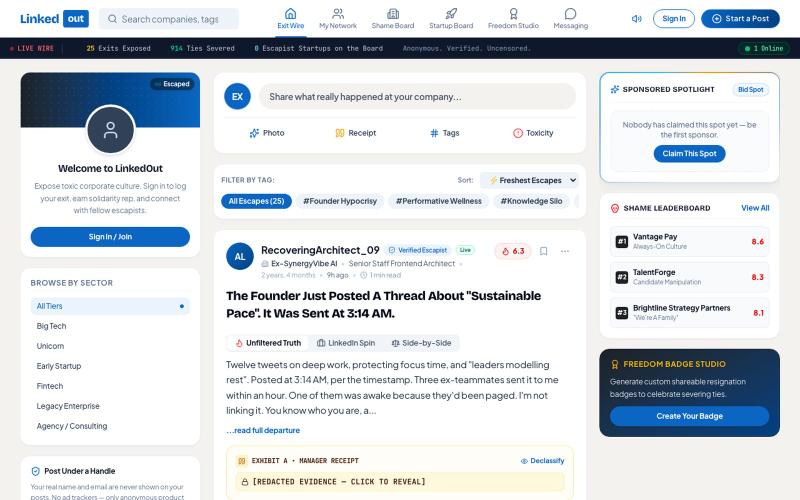Image resolution: width=800 pixels, height=500 pixels.
Task: Select Legacy Enterprise sector
Action: (110, 406)
